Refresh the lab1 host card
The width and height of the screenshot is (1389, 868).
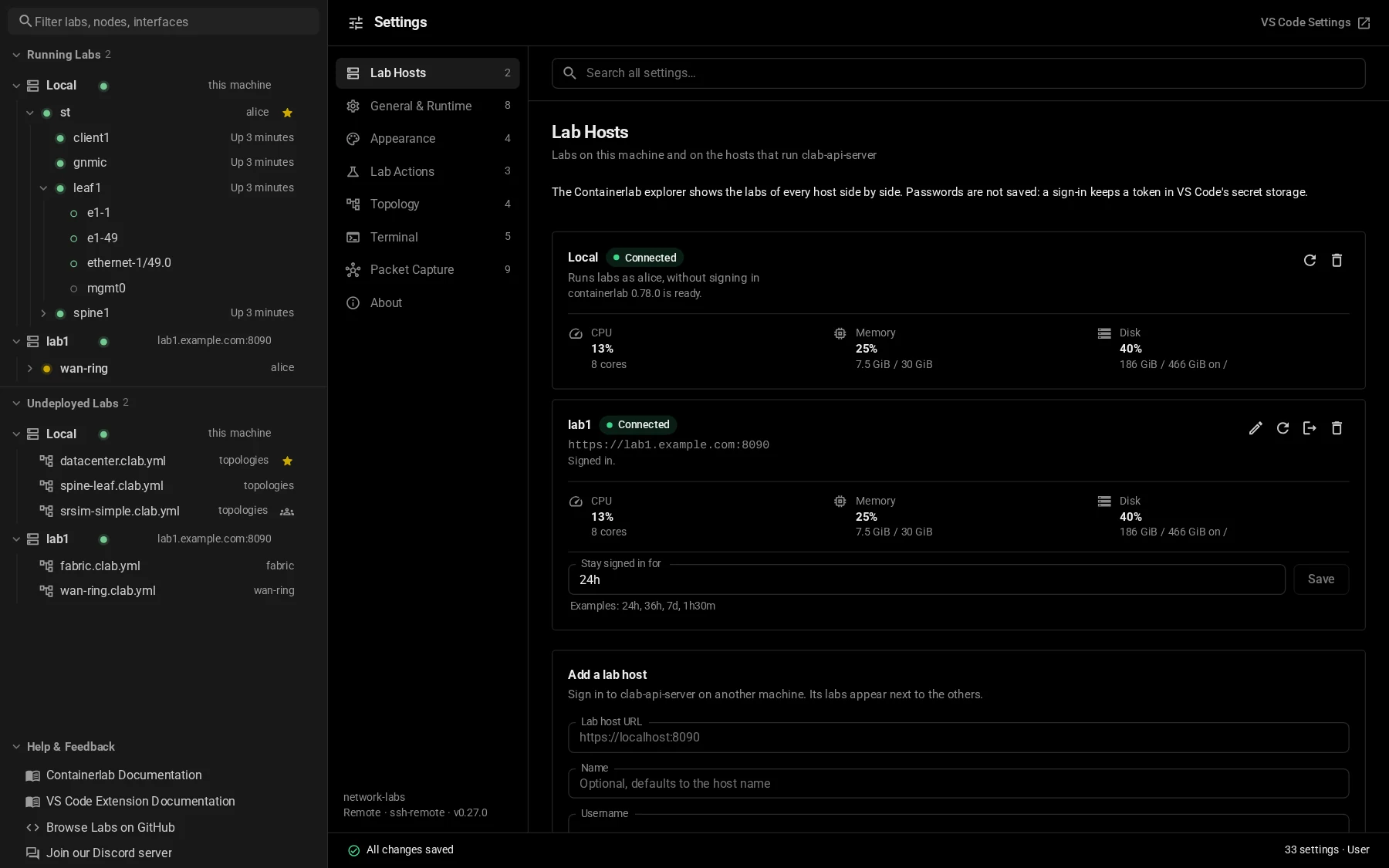click(1283, 428)
